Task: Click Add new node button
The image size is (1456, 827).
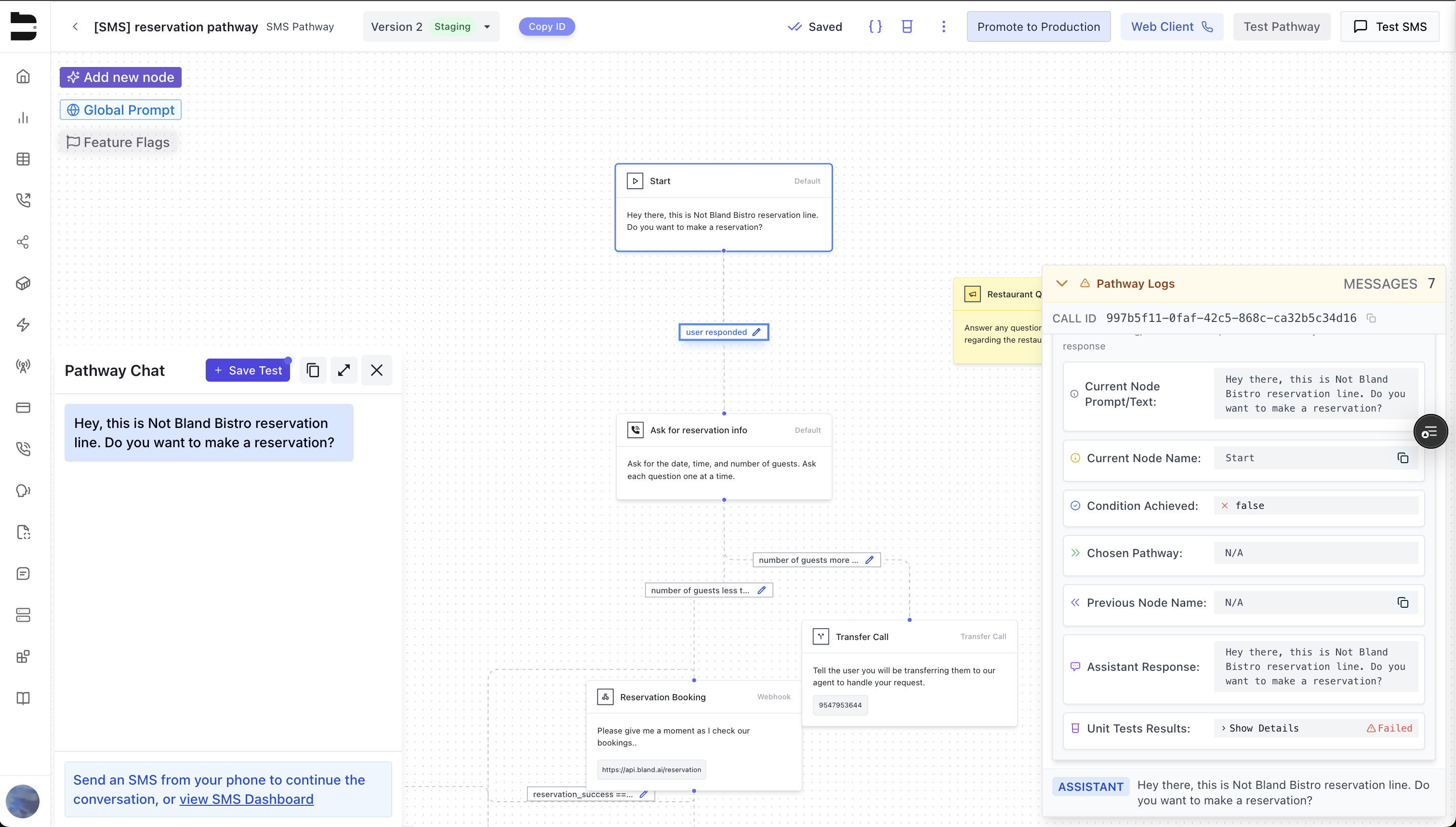Action: click(x=120, y=77)
